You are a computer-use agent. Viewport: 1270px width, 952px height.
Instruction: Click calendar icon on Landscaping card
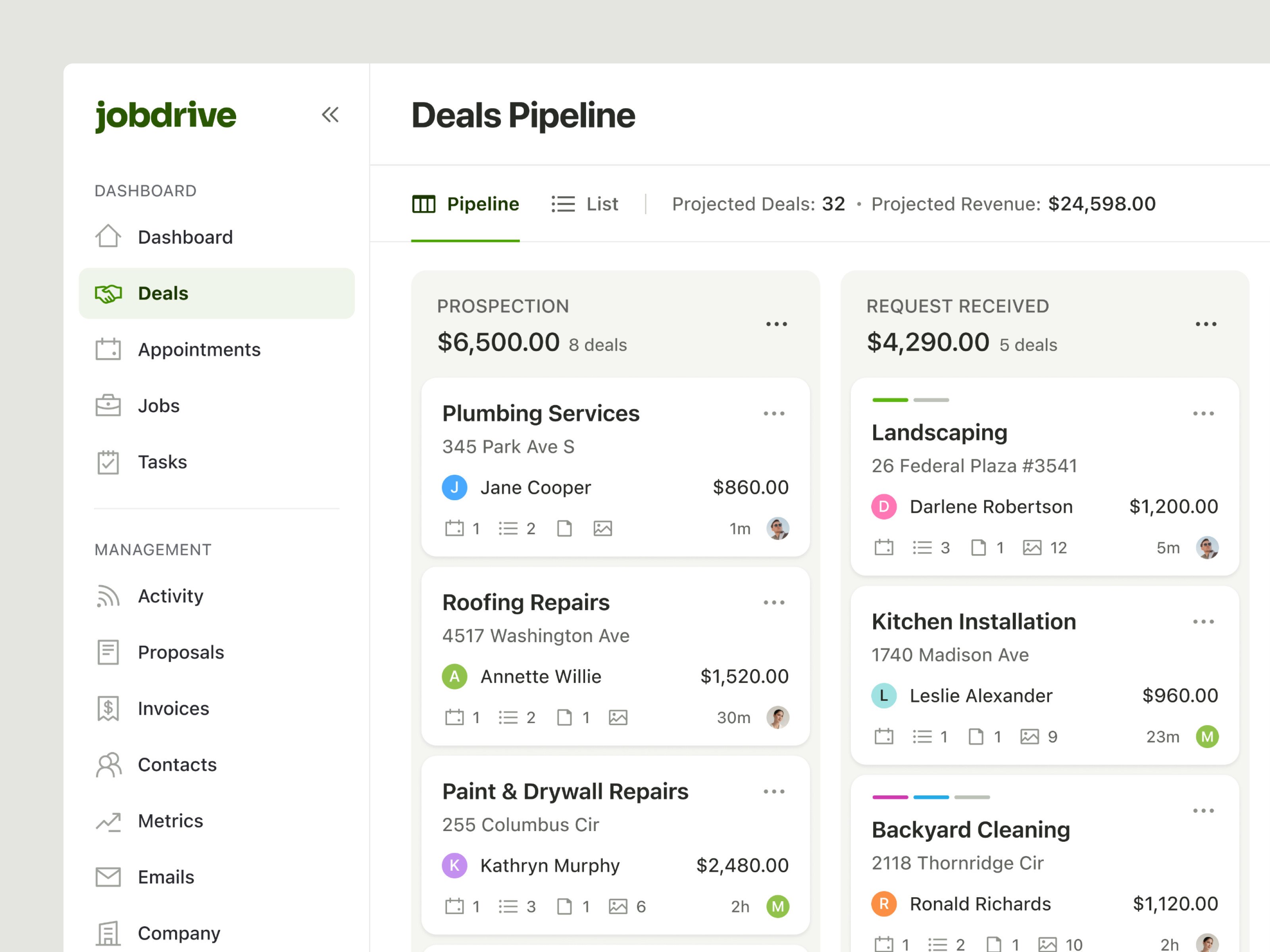click(883, 547)
